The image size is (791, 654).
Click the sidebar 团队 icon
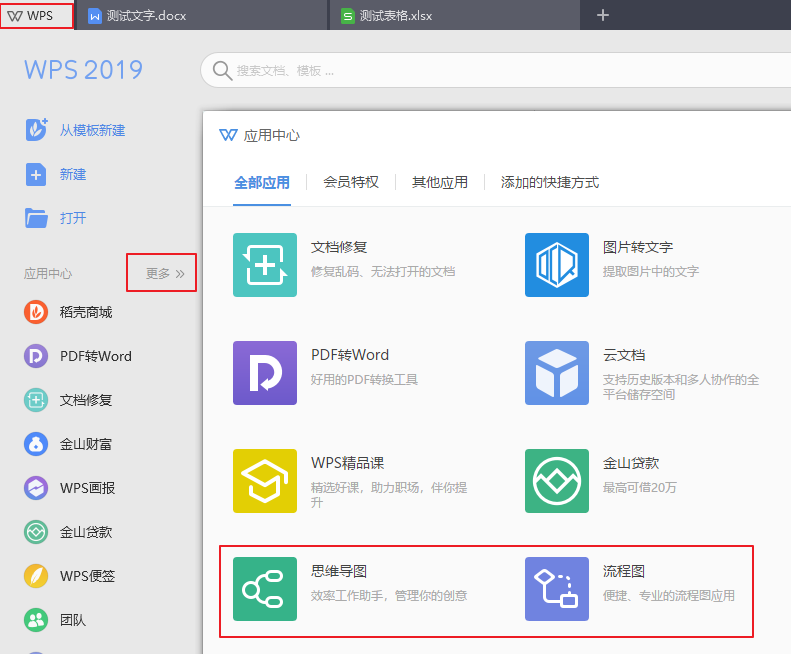pos(36,620)
